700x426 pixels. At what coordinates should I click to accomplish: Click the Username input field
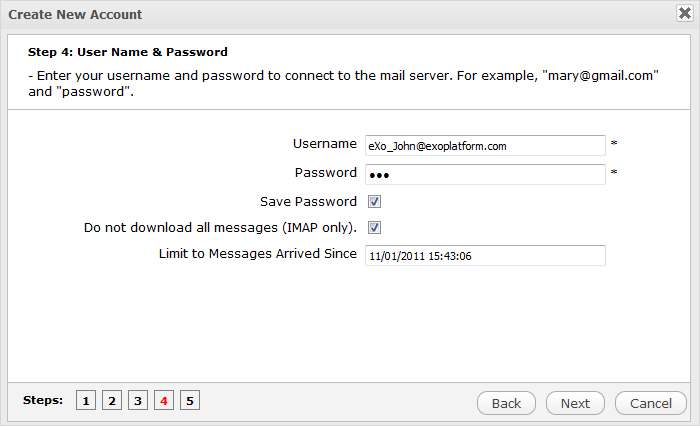click(x=485, y=146)
